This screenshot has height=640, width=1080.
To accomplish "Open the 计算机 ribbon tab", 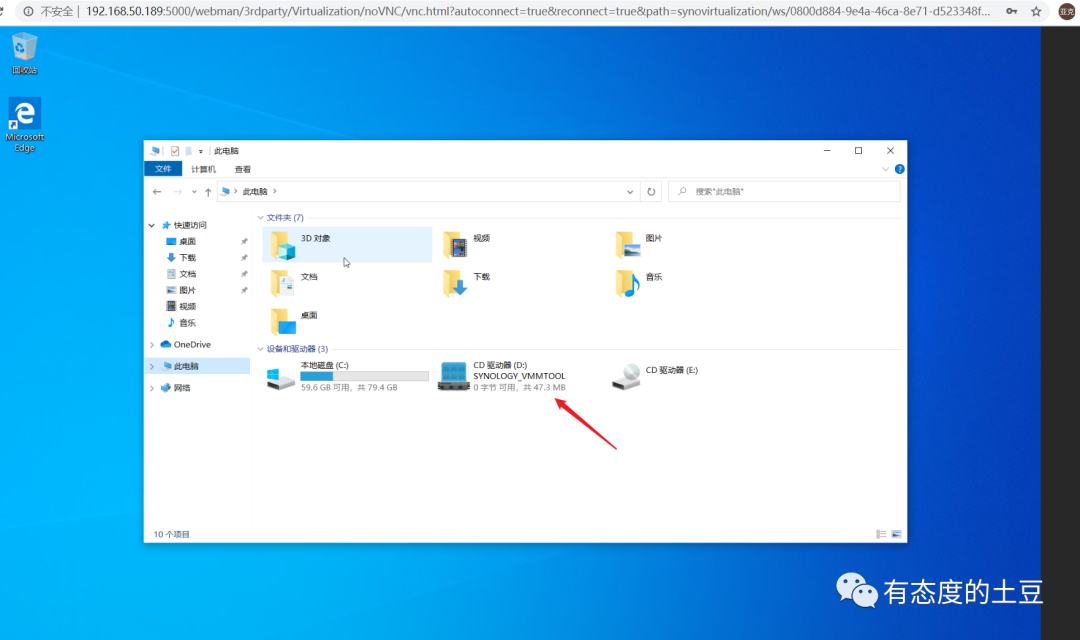I will pyautogui.click(x=203, y=169).
